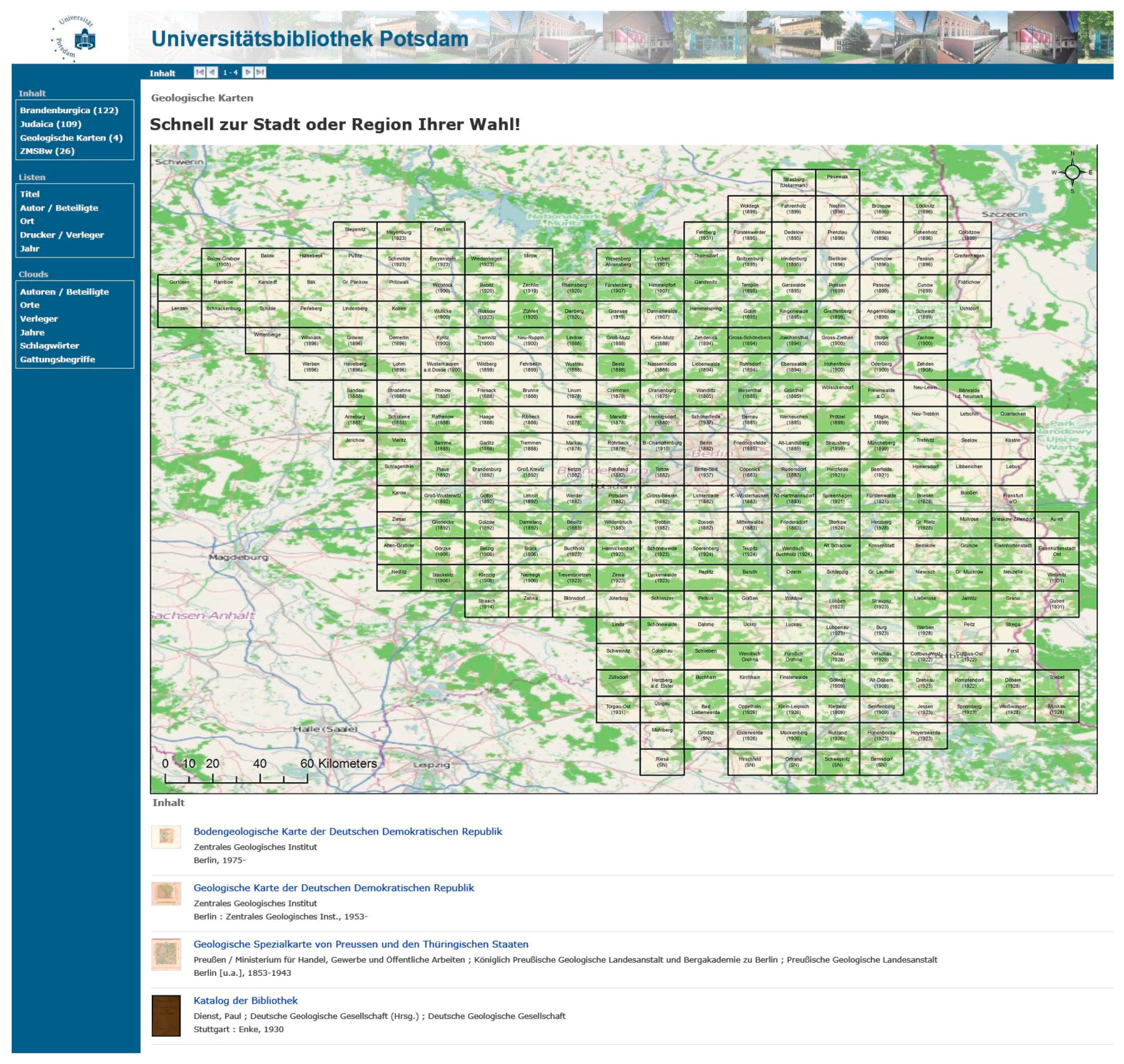1124x1064 pixels.
Task: Open Geologische Karte der Deutschen Demokratischen Republik
Action: click(334, 888)
